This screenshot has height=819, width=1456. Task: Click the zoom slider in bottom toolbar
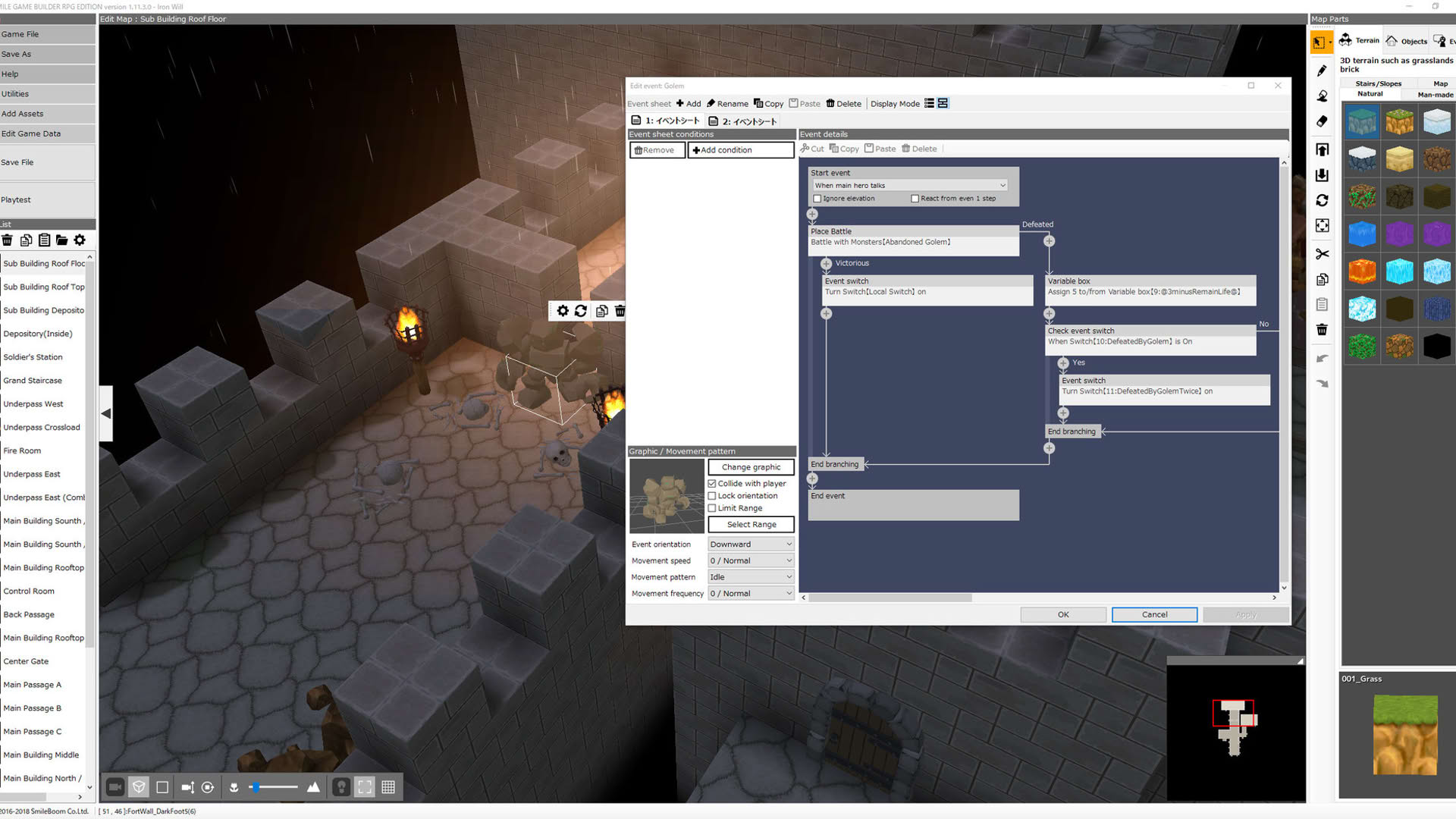[x=273, y=787]
